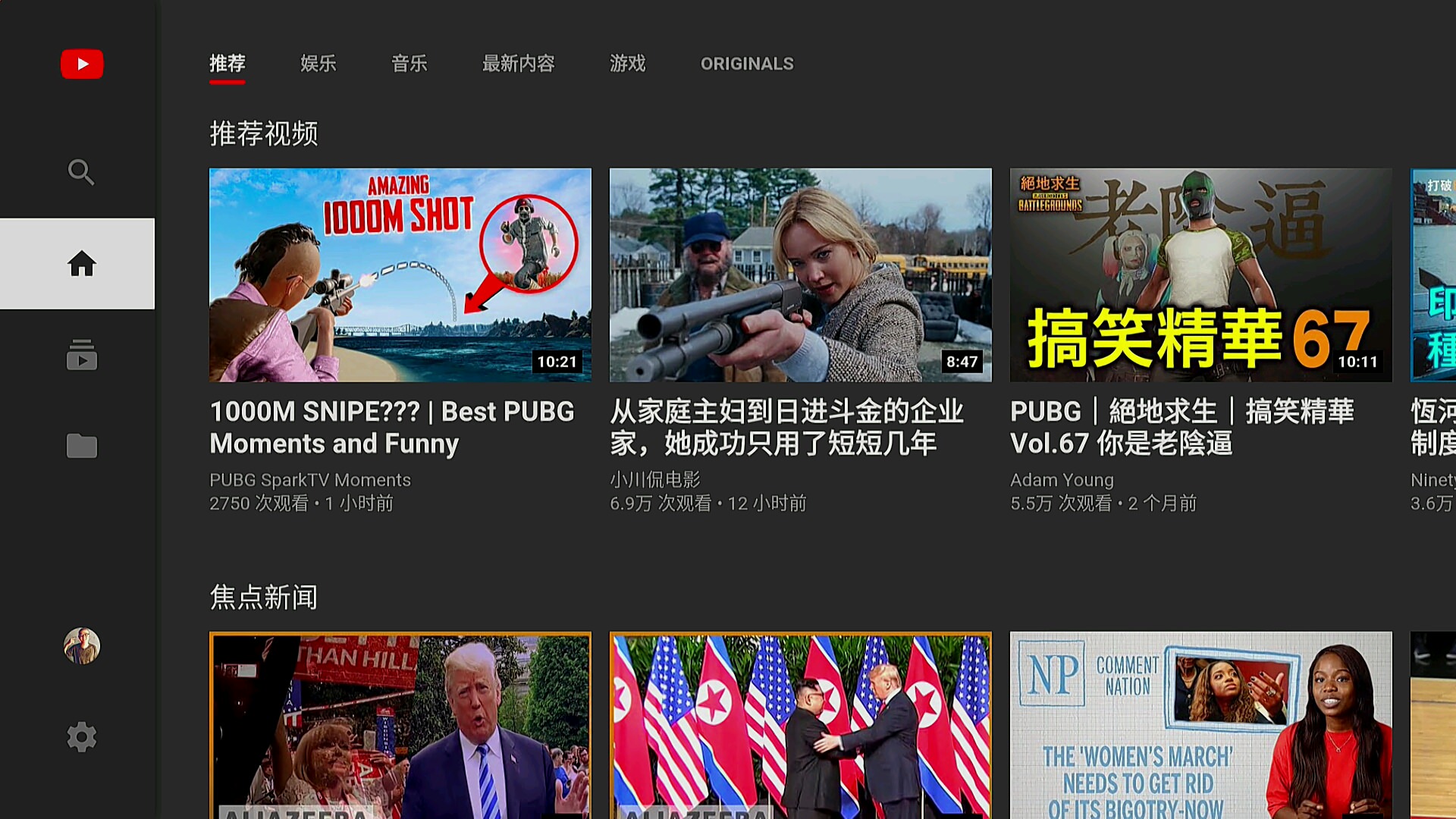The width and height of the screenshot is (1456, 819).
Task: Select the Home icon in the sidebar
Action: pos(81,264)
